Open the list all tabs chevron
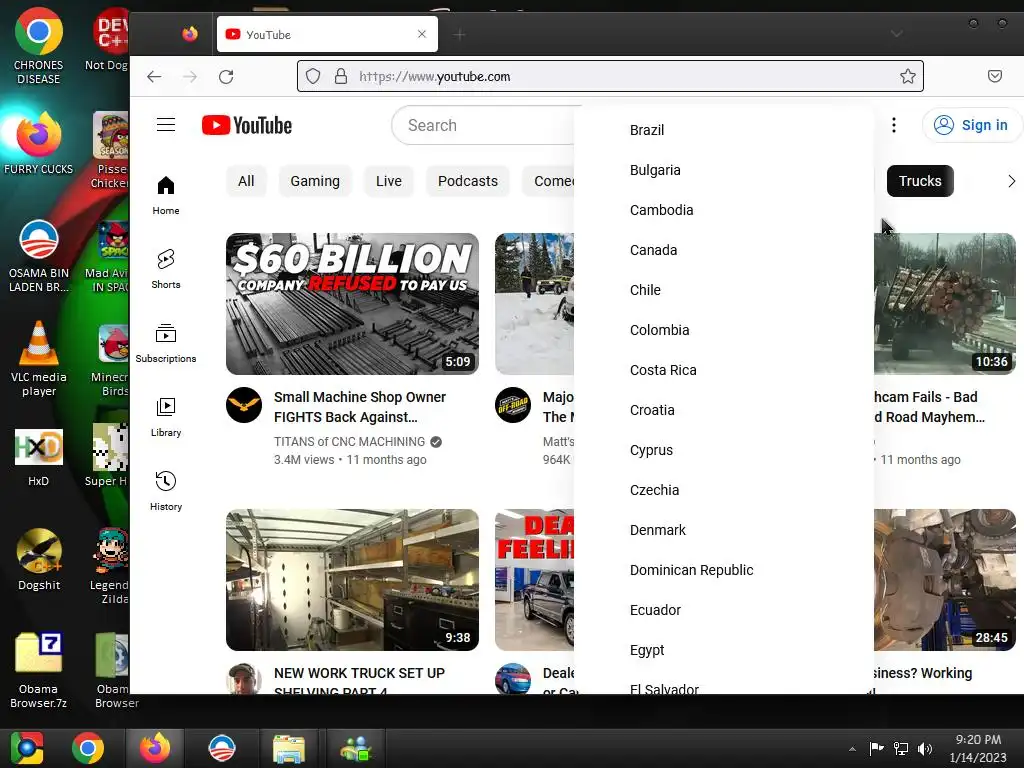Viewport: 1024px width, 768px height. coord(897,34)
